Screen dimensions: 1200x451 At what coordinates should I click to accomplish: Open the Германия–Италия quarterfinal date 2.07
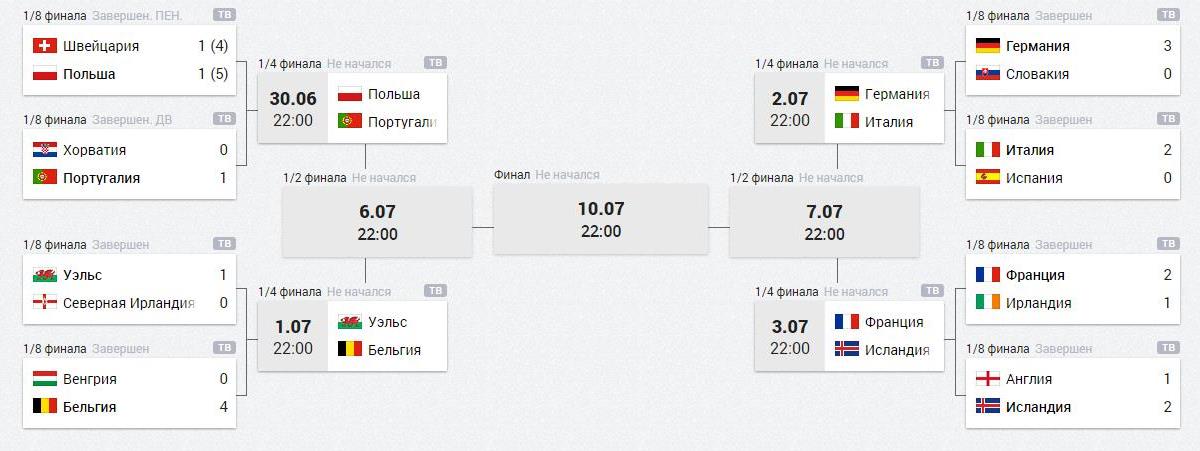click(x=790, y=108)
